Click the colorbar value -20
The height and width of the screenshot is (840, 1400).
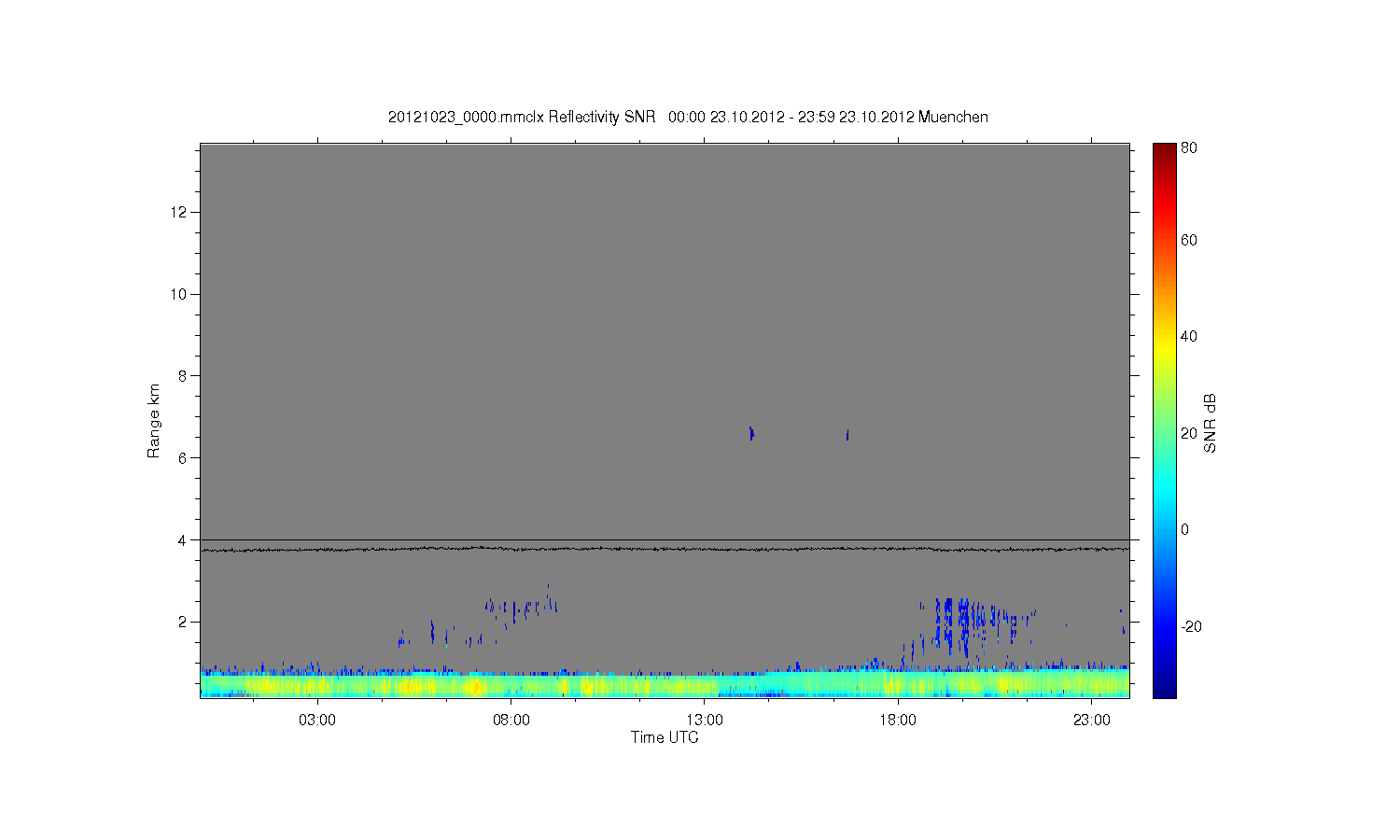[x=1191, y=626]
